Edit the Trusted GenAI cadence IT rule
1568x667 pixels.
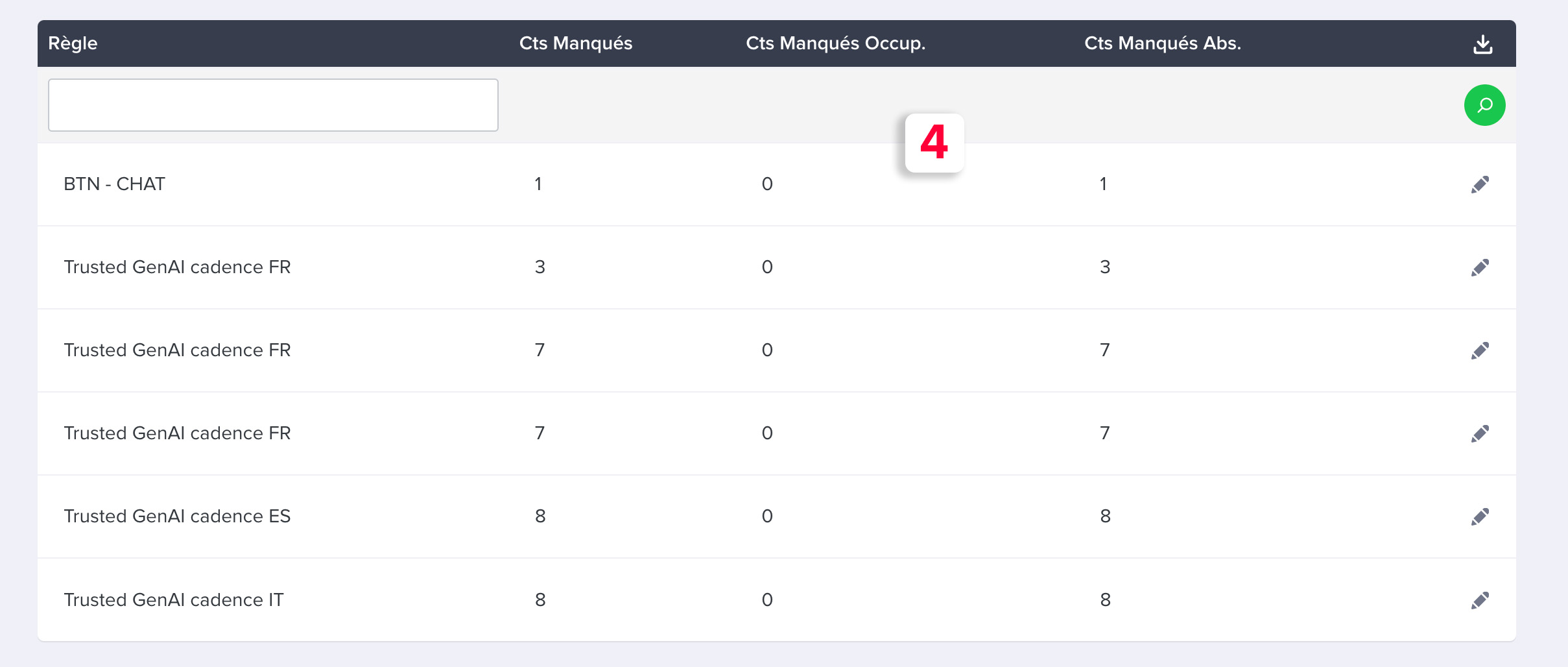coord(1480,600)
